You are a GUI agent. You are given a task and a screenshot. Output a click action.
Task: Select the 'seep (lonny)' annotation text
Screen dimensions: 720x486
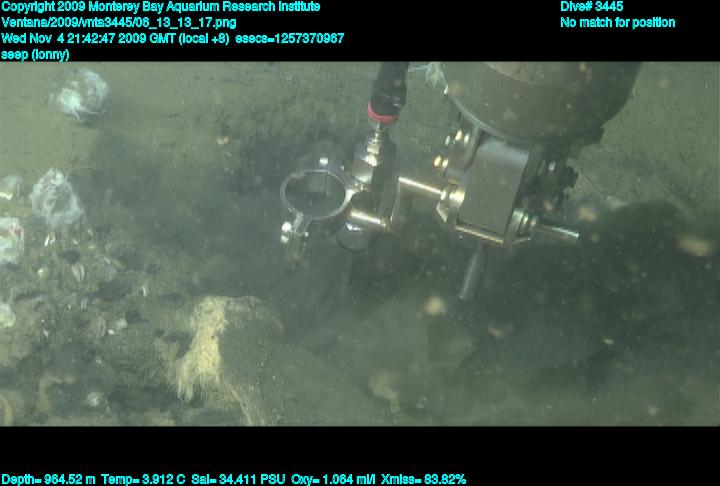pos(35,55)
